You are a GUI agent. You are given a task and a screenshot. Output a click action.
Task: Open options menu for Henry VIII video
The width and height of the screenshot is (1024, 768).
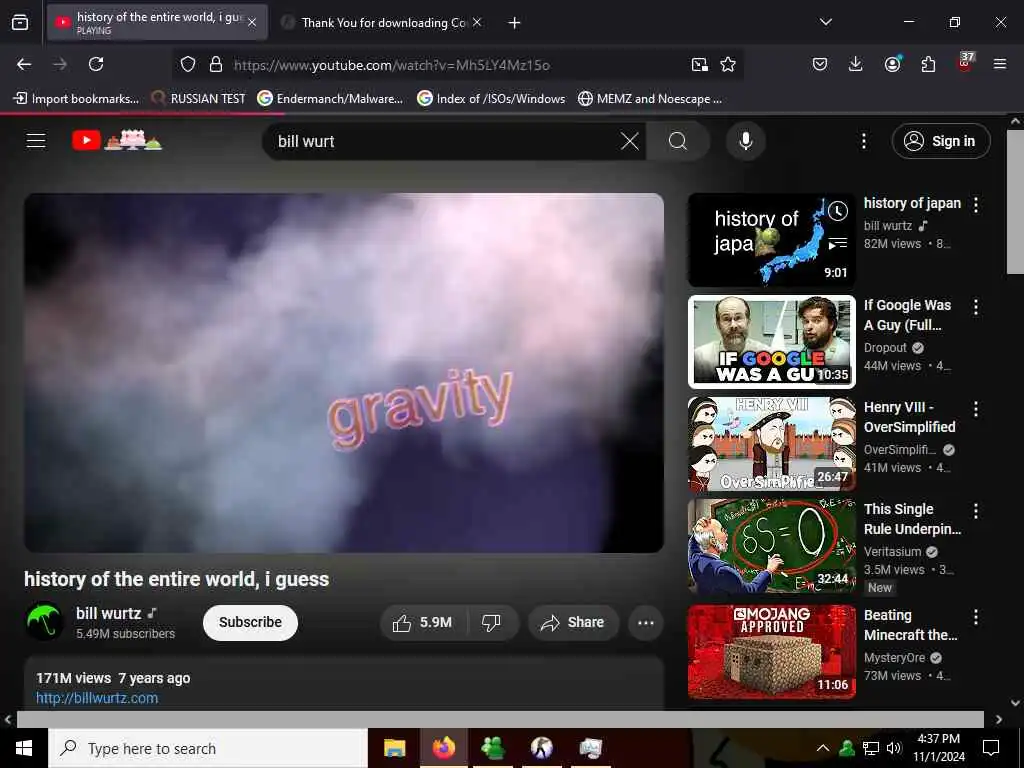tap(976, 409)
